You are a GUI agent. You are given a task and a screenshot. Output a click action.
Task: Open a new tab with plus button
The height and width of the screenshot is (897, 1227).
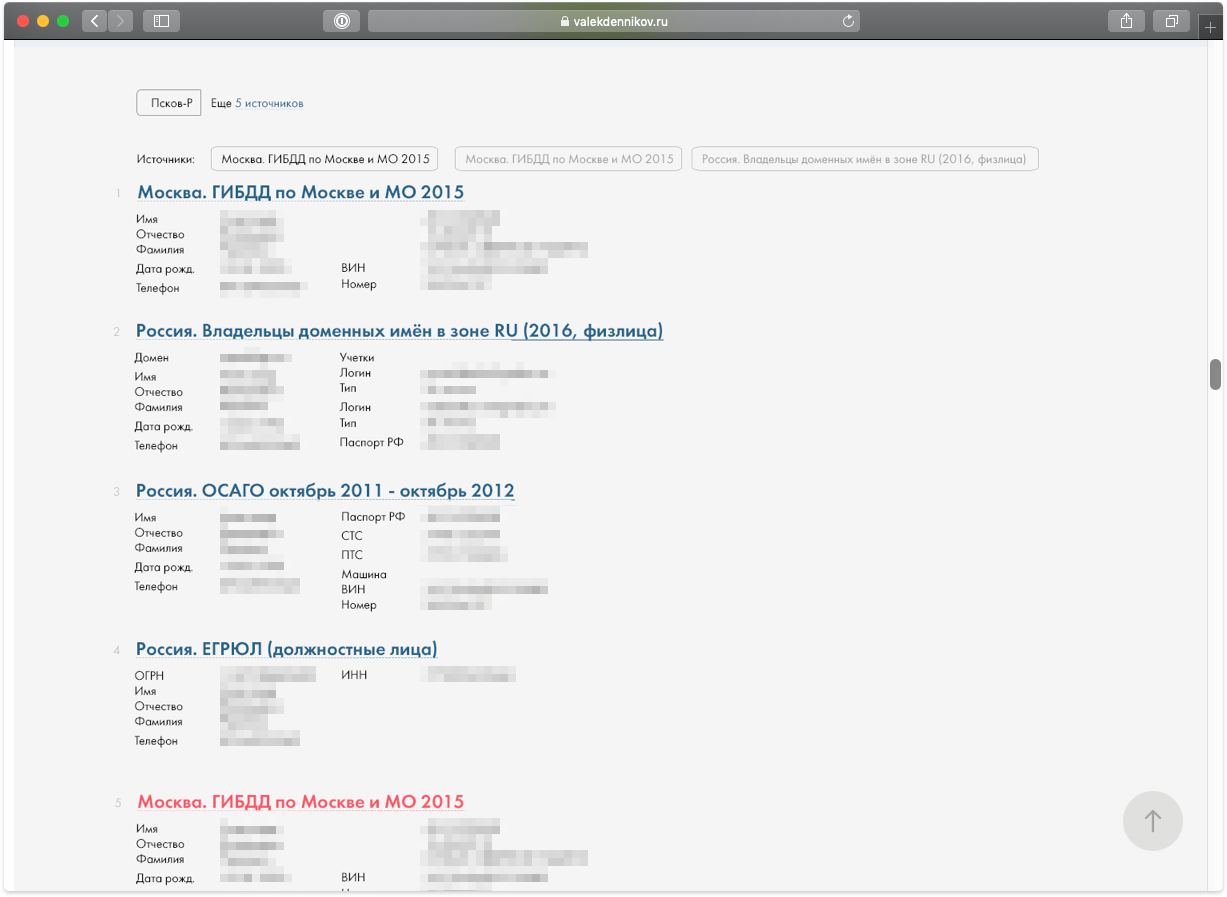pos(1210,28)
